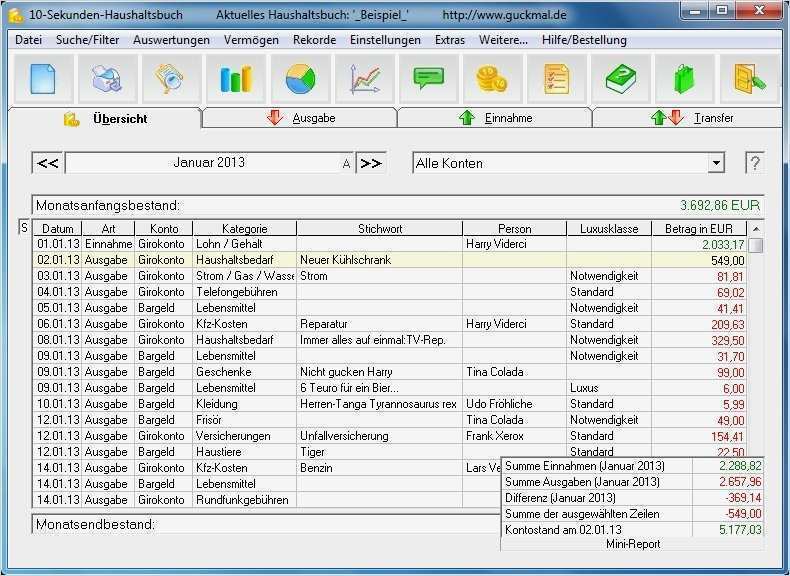Open the bar chart evaluation icon
The image size is (790, 576).
tap(235, 78)
